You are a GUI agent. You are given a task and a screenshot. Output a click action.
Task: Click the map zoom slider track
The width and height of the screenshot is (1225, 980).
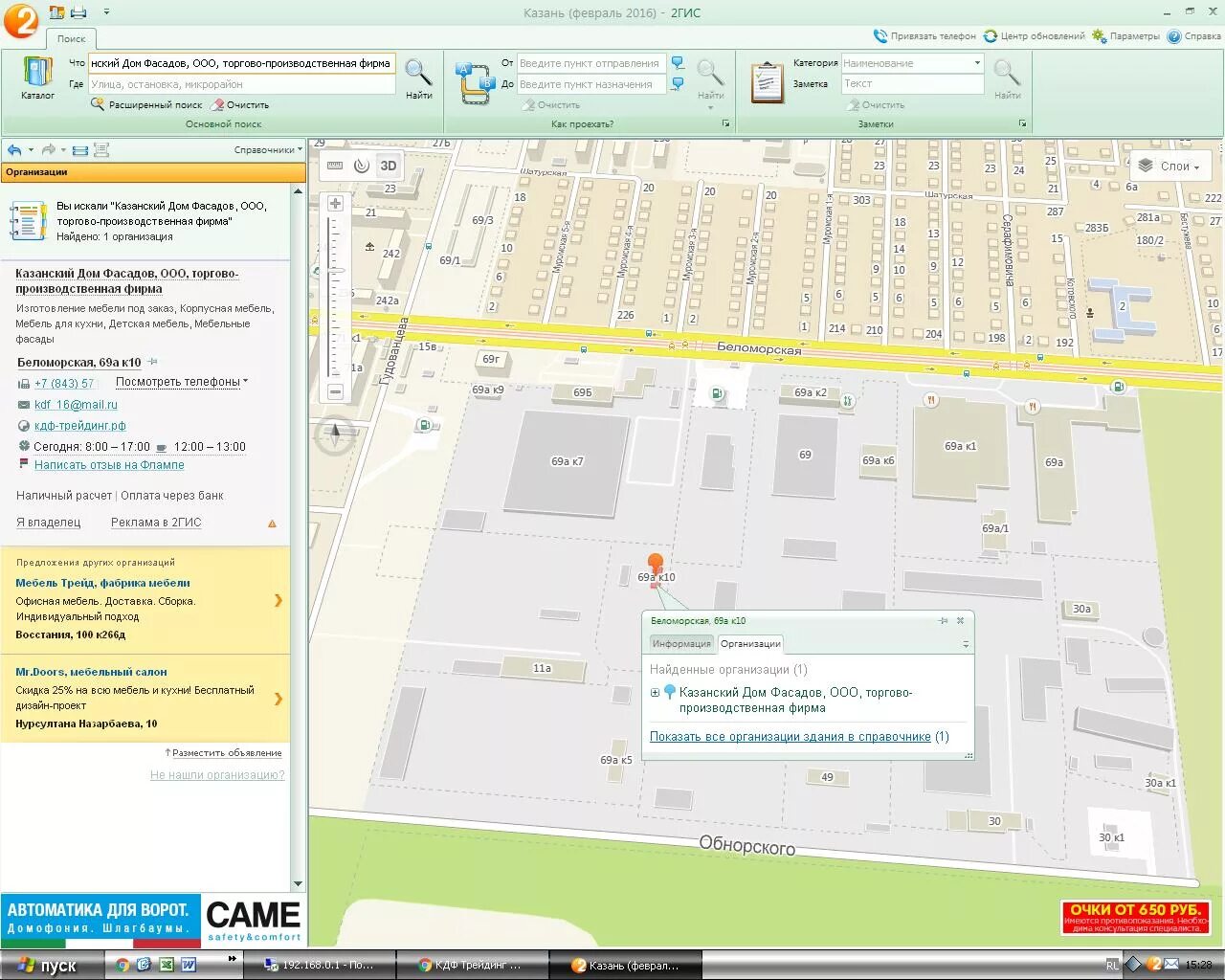[x=335, y=297]
